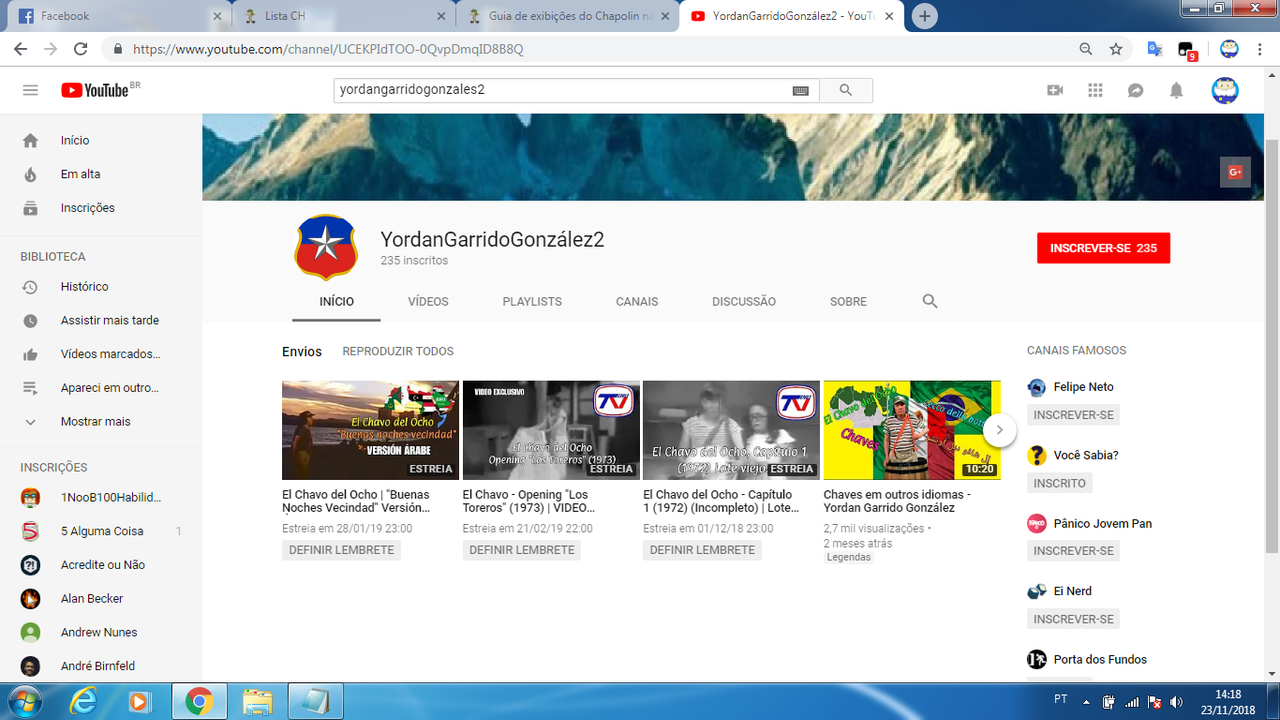Screen dimensions: 1280x720
Task: Click REPRODUZIR TODOS to play all uploads
Action: 397,351
